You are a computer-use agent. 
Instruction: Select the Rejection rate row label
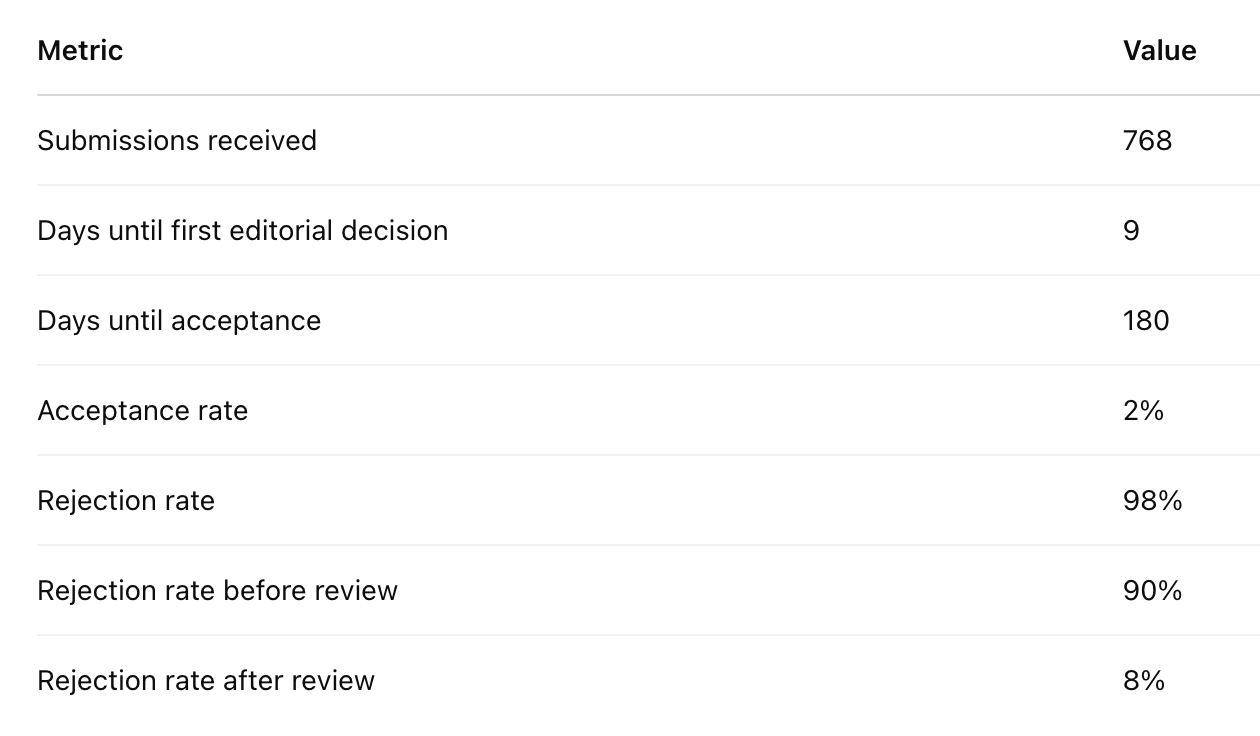coord(126,500)
